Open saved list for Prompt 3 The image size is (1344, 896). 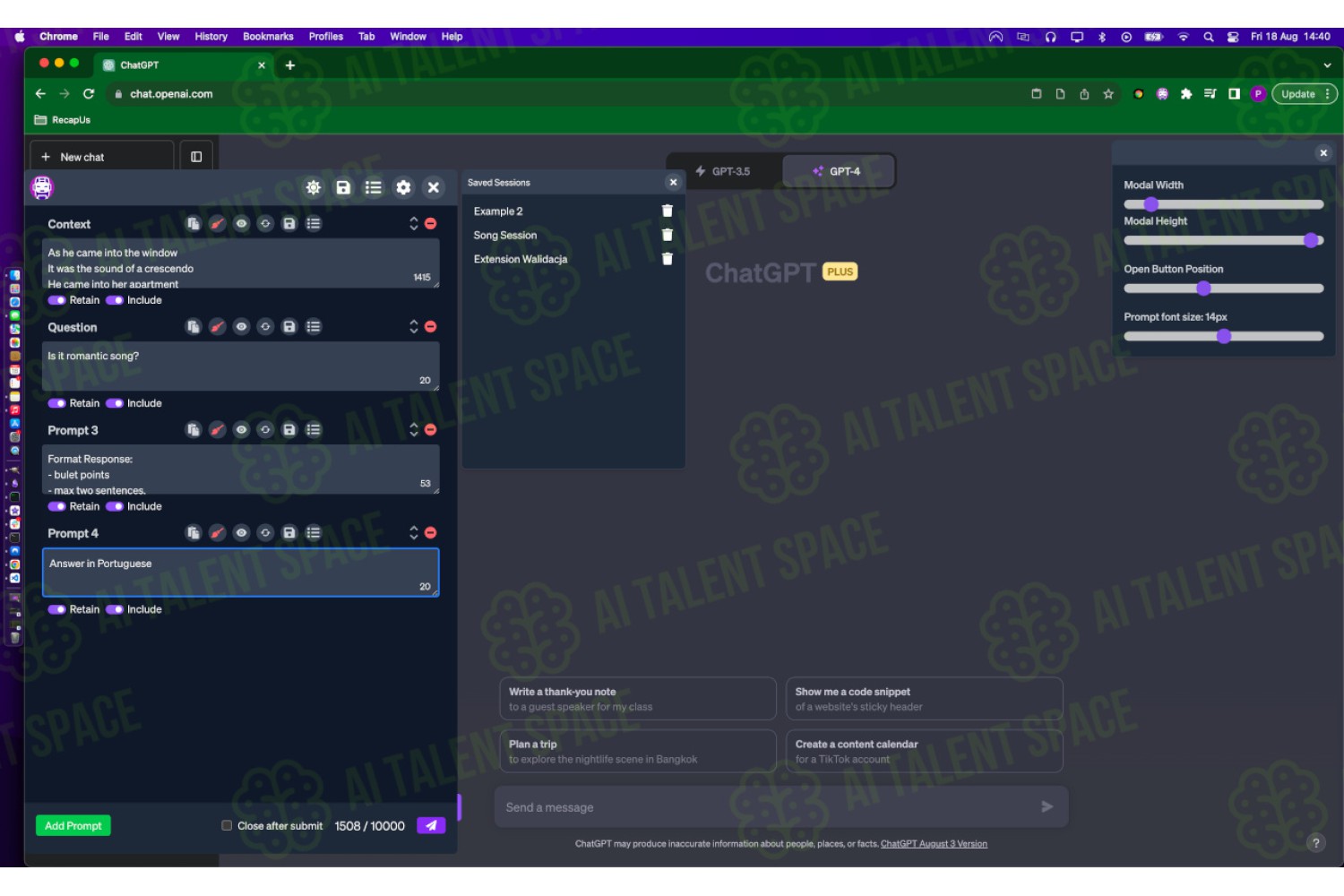tap(314, 430)
